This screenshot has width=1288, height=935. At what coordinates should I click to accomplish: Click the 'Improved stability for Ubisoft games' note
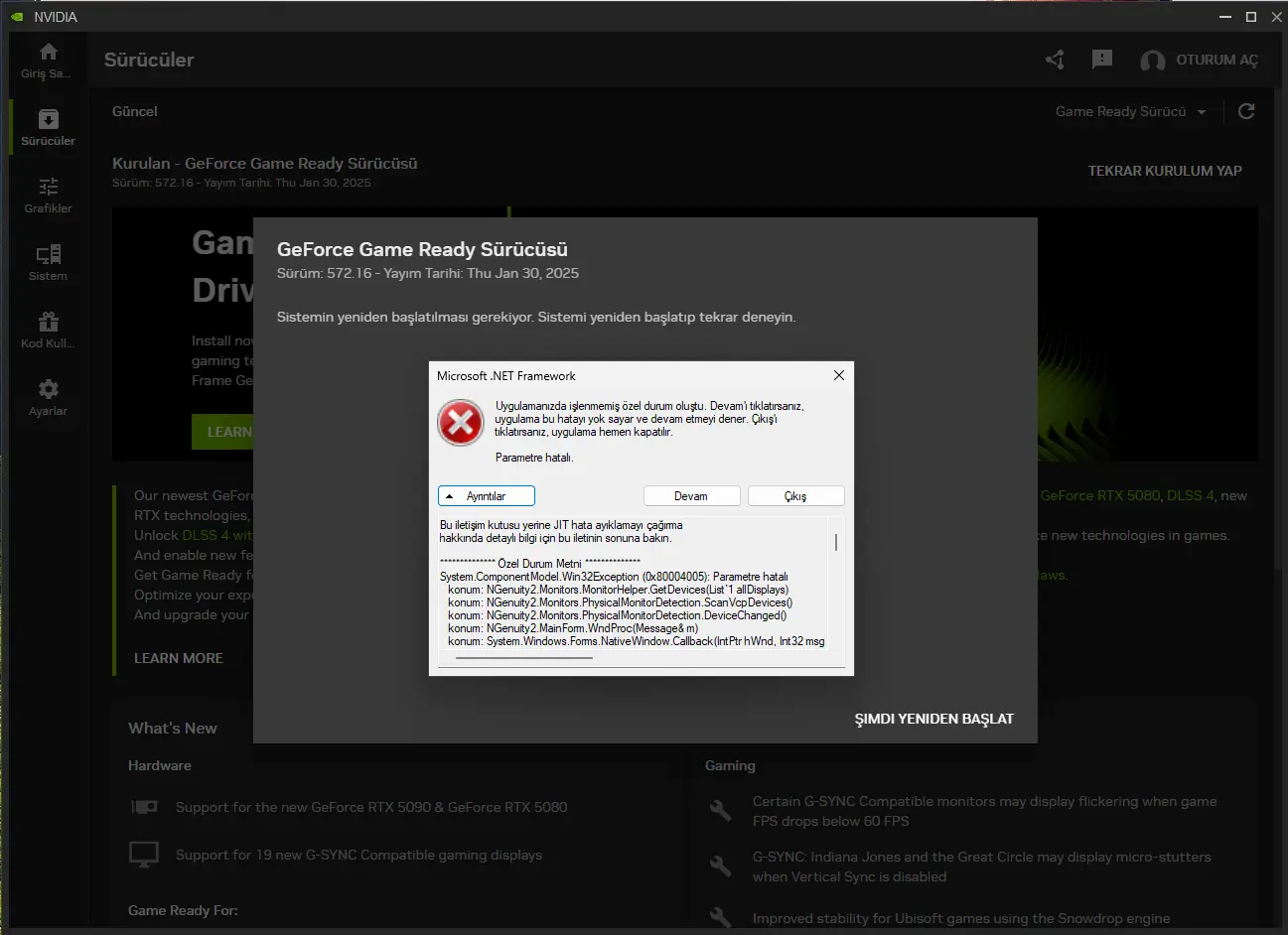(961, 918)
